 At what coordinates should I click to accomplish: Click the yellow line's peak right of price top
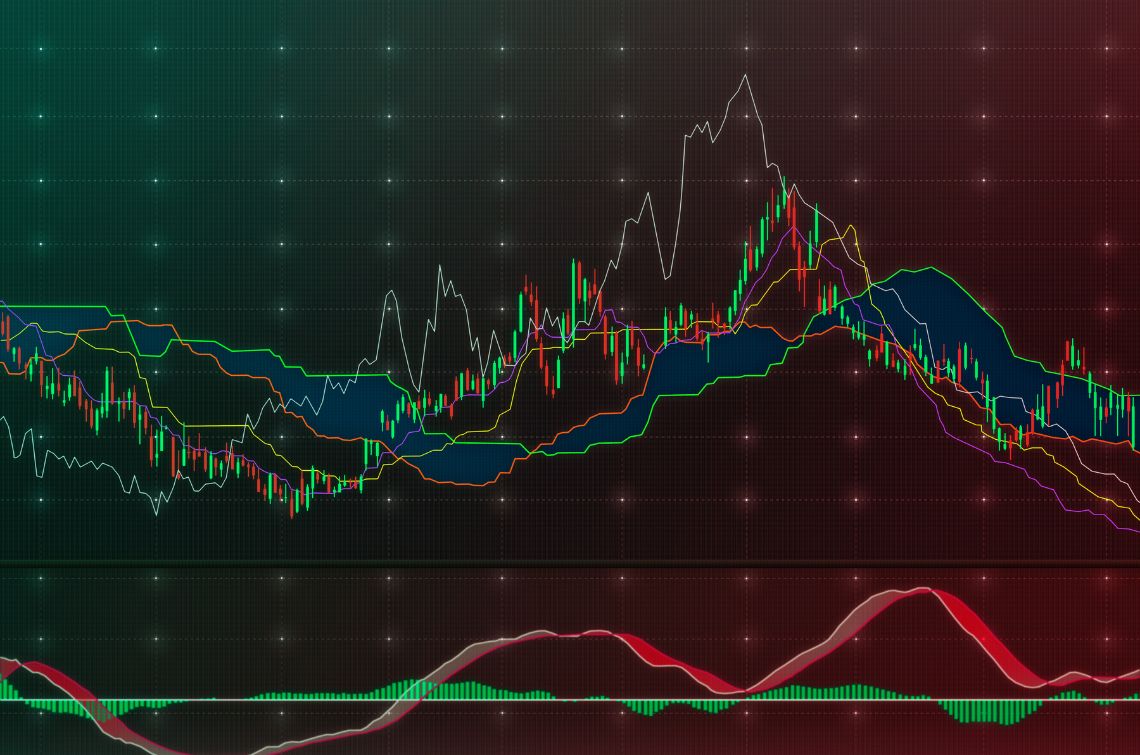coord(851,228)
